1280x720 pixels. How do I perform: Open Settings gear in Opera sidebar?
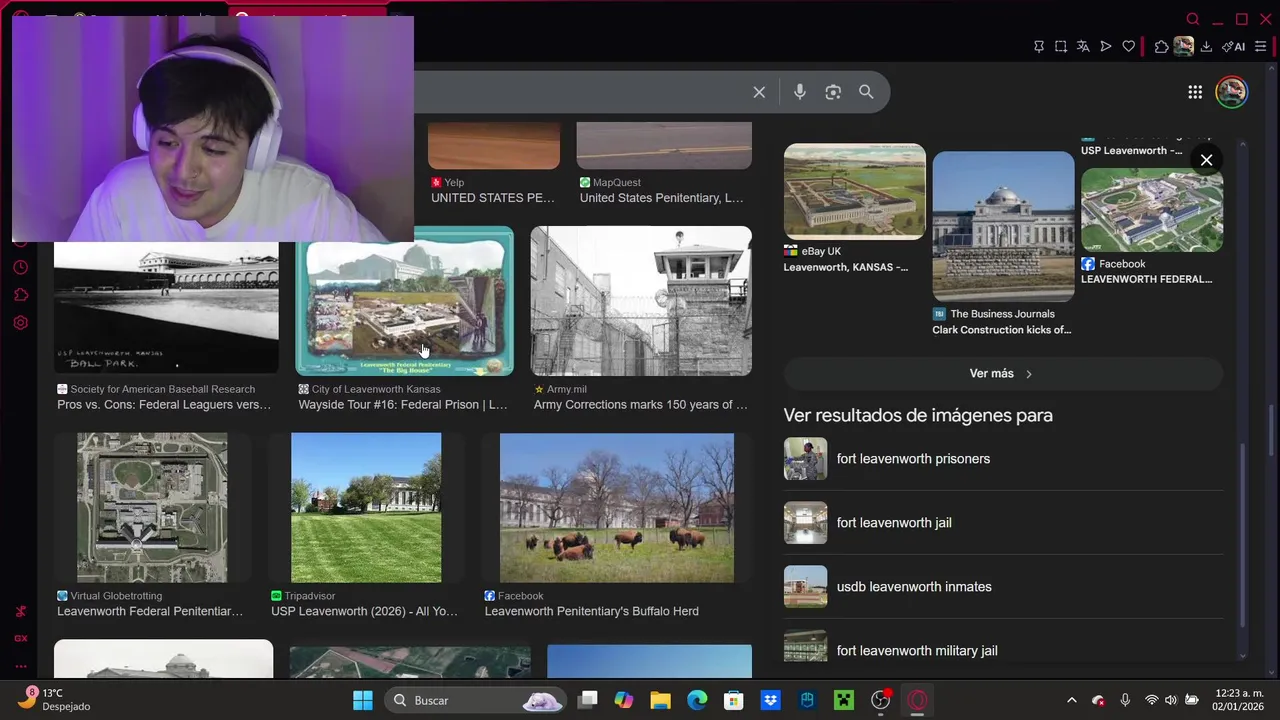tap(20, 323)
